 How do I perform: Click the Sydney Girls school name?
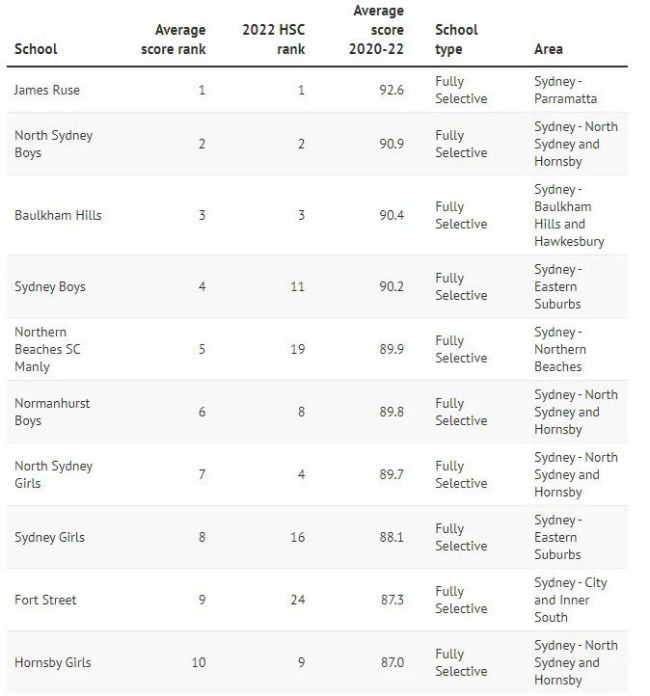50,537
